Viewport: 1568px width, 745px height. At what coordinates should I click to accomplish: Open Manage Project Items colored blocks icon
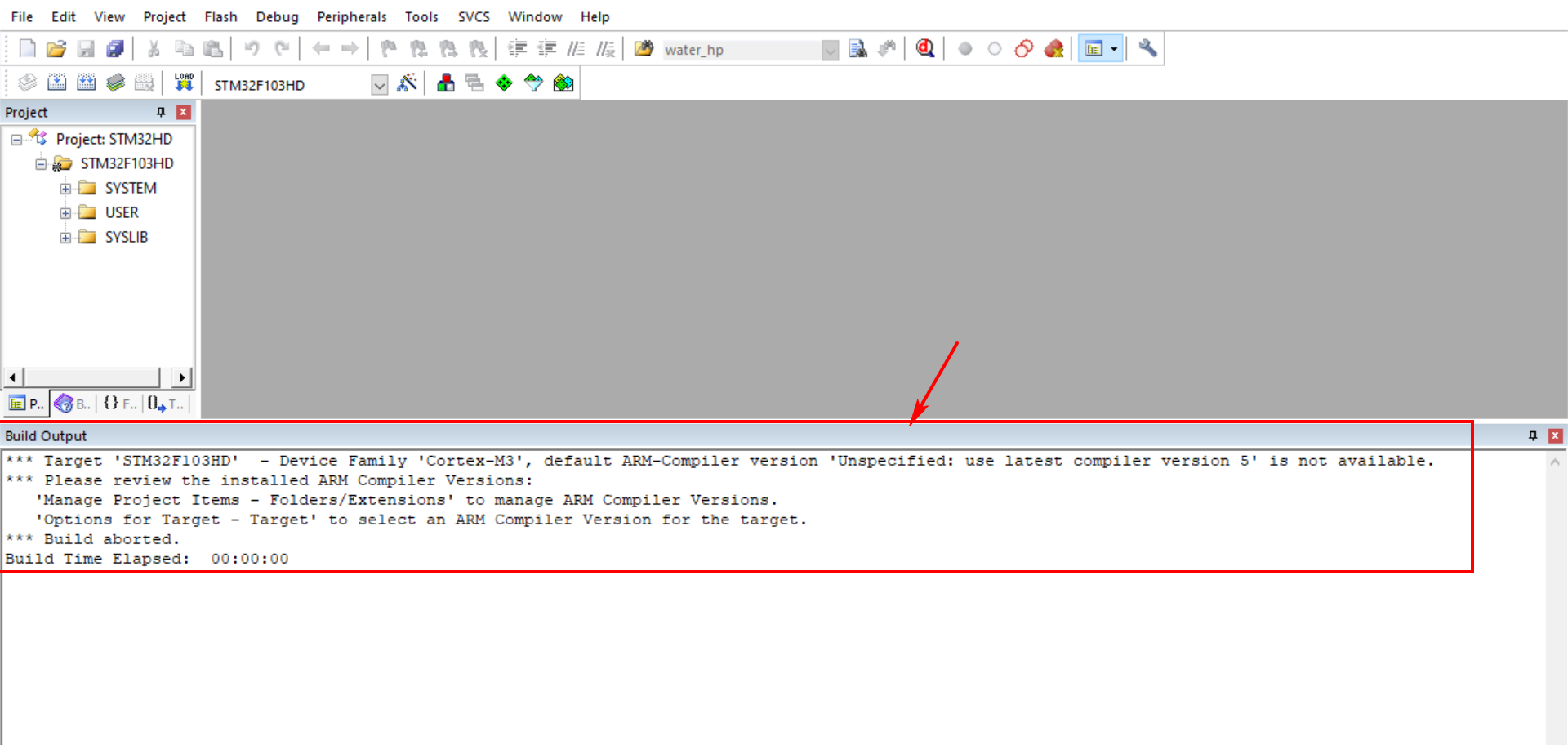click(x=446, y=83)
